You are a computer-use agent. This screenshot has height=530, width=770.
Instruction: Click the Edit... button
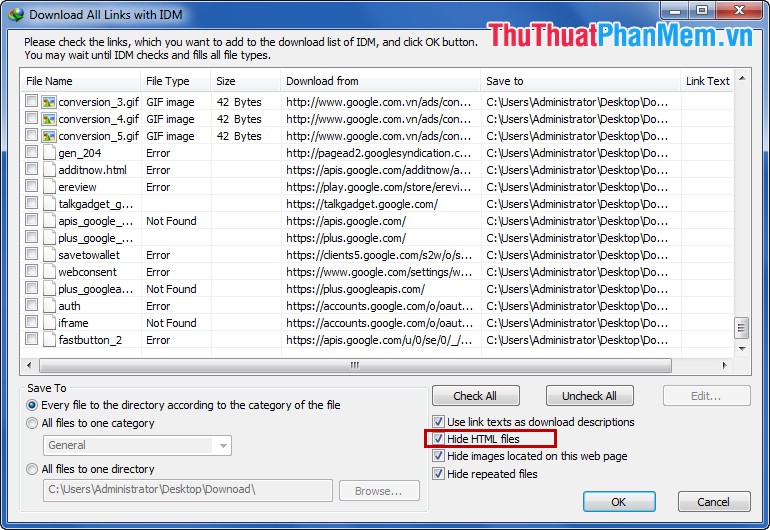[707, 396]
